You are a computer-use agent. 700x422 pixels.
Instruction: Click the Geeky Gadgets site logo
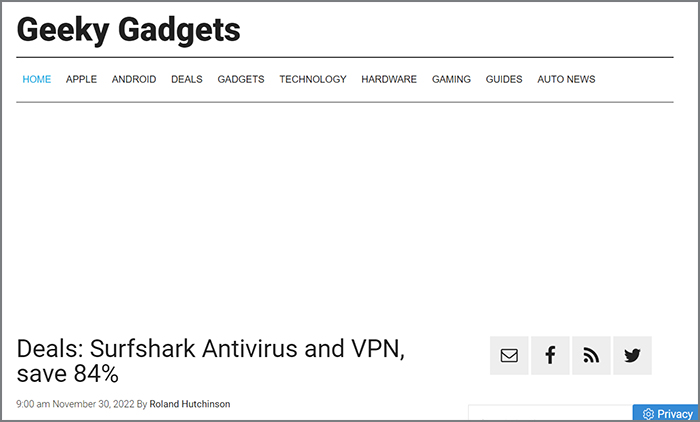[129, 29]
